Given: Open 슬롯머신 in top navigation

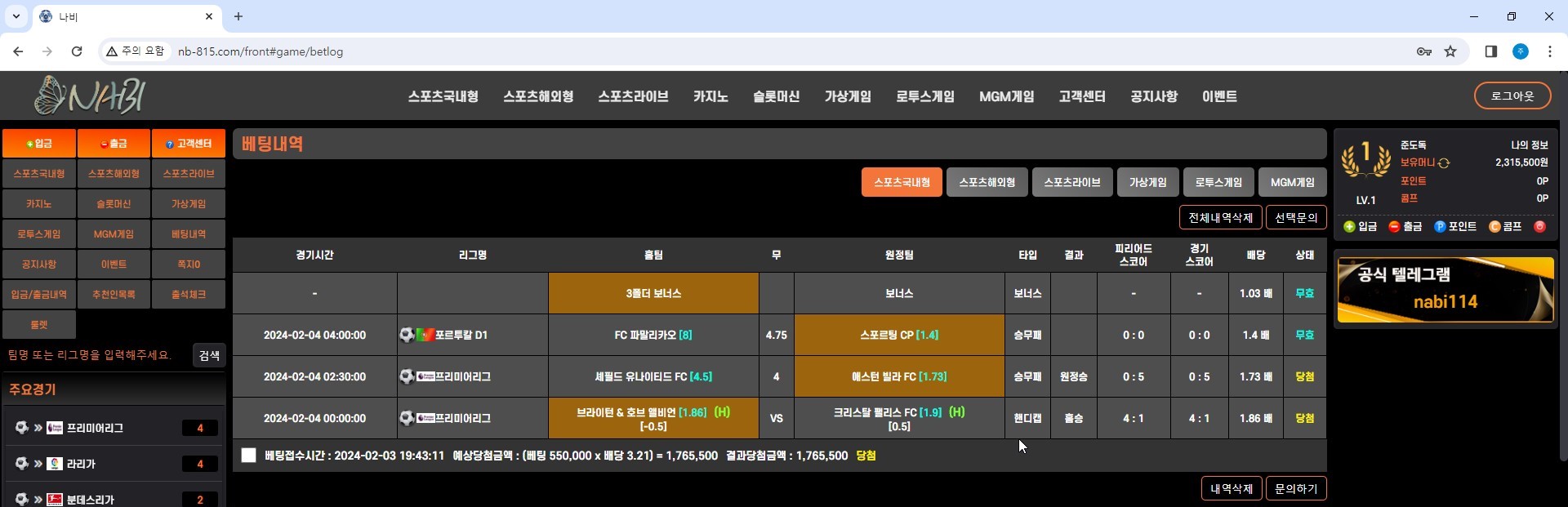Looking at the screenshot, I should coord(776,96).
